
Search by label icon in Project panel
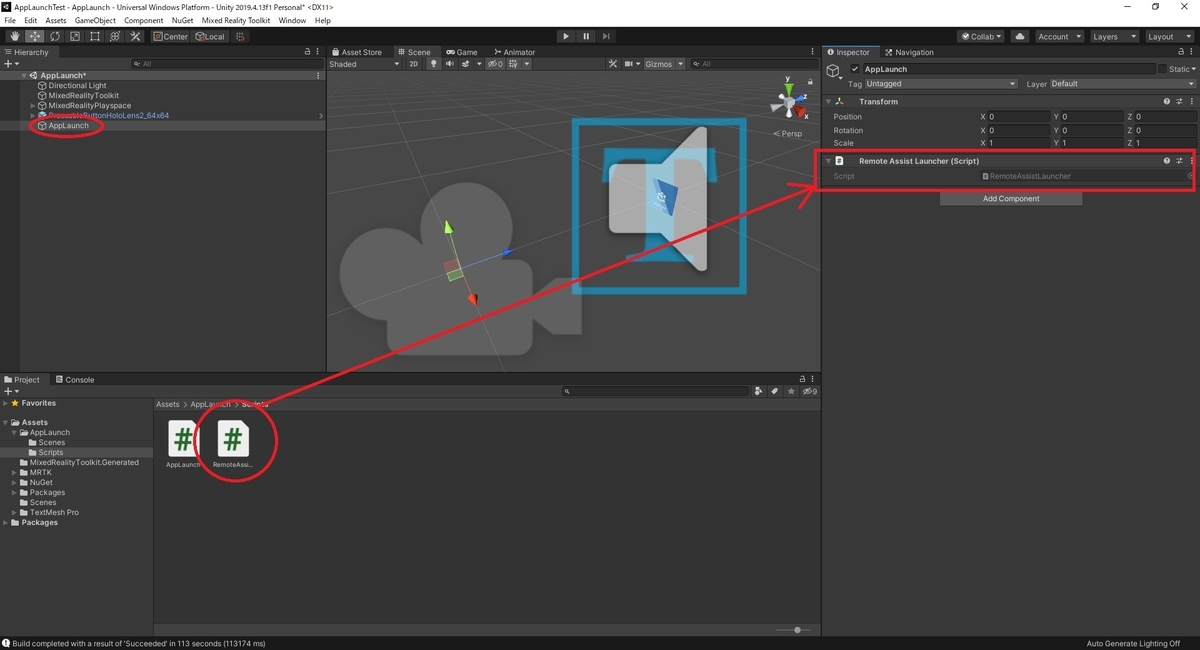tap(776, 391)
